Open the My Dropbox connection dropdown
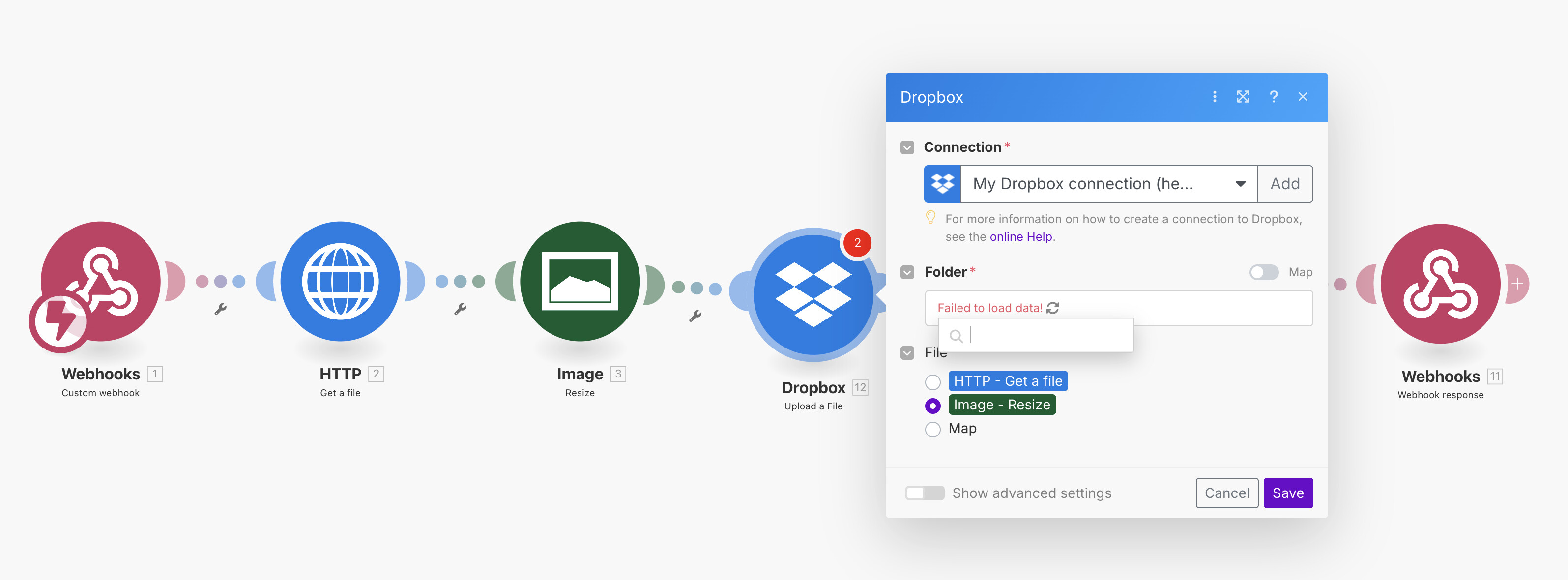1568x580 pixels. [1109, 184]
